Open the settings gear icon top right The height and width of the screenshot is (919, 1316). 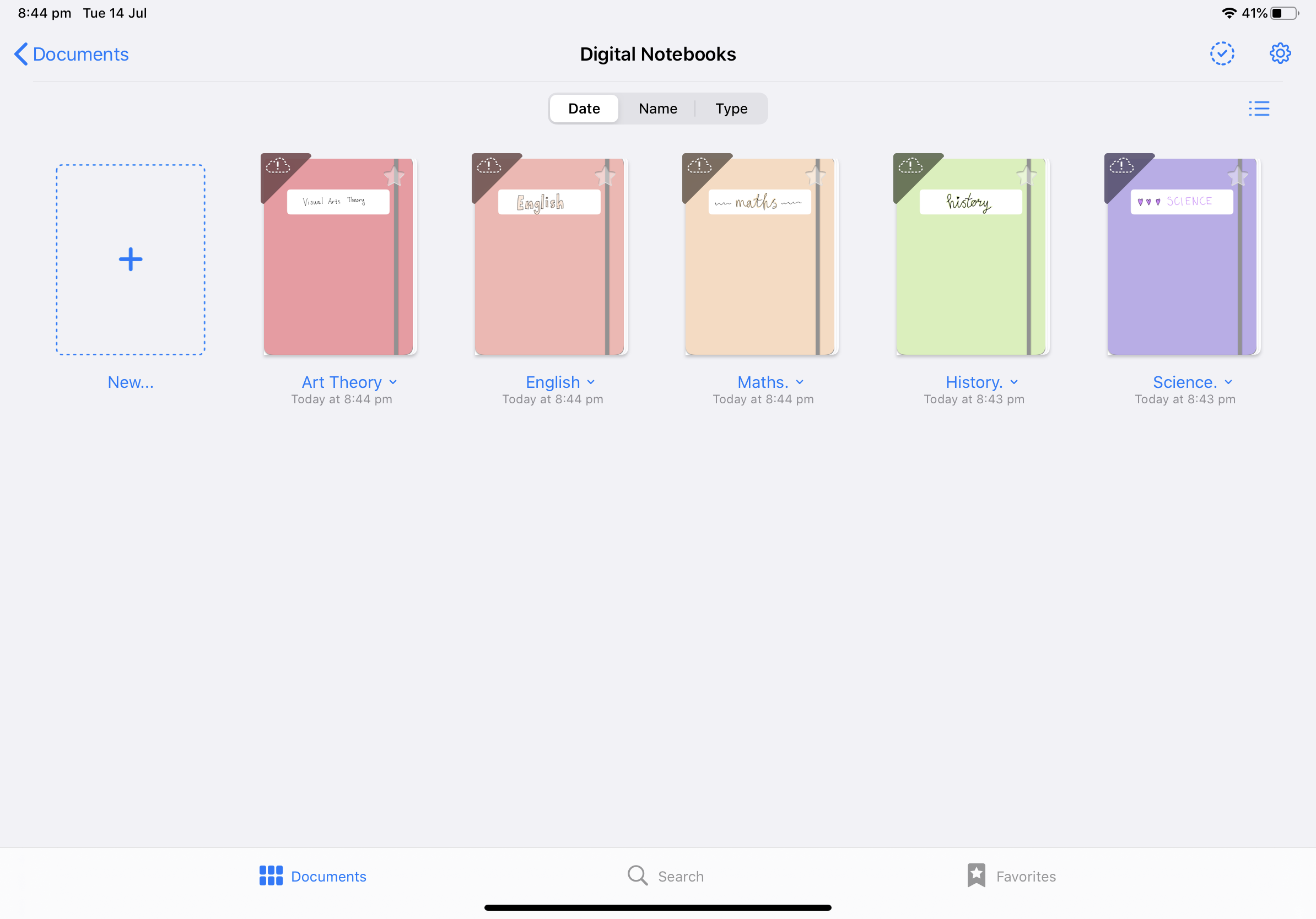point(1281,54)
